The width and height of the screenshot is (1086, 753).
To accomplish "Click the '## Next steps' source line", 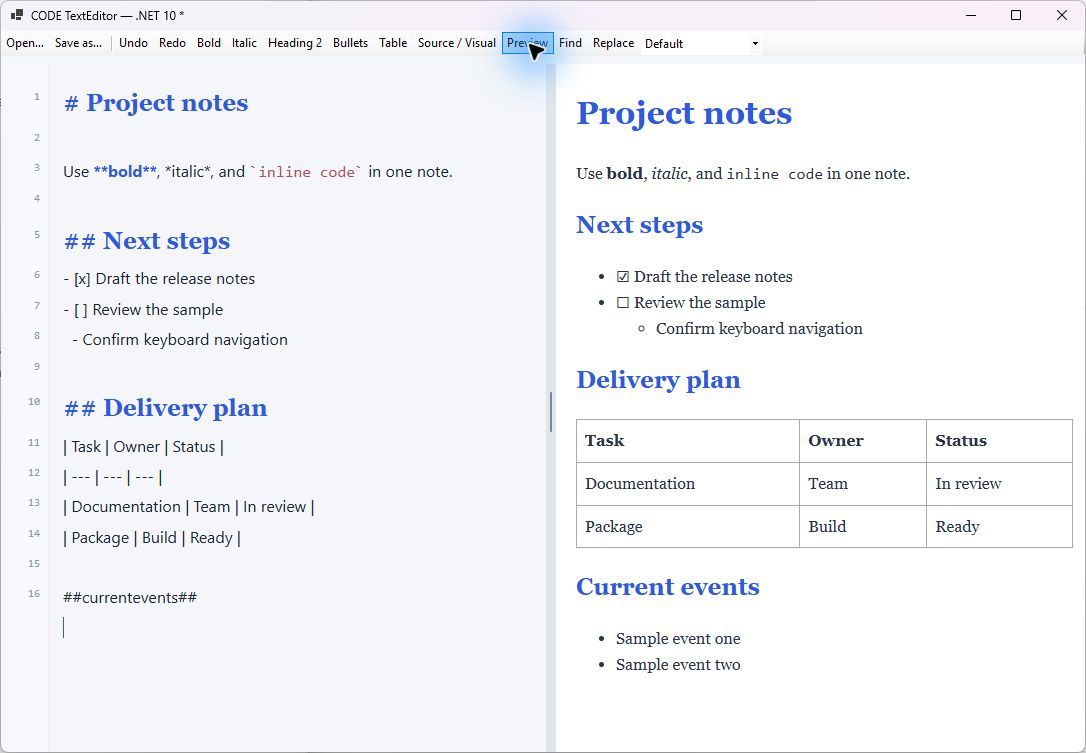I will [147, 241].
